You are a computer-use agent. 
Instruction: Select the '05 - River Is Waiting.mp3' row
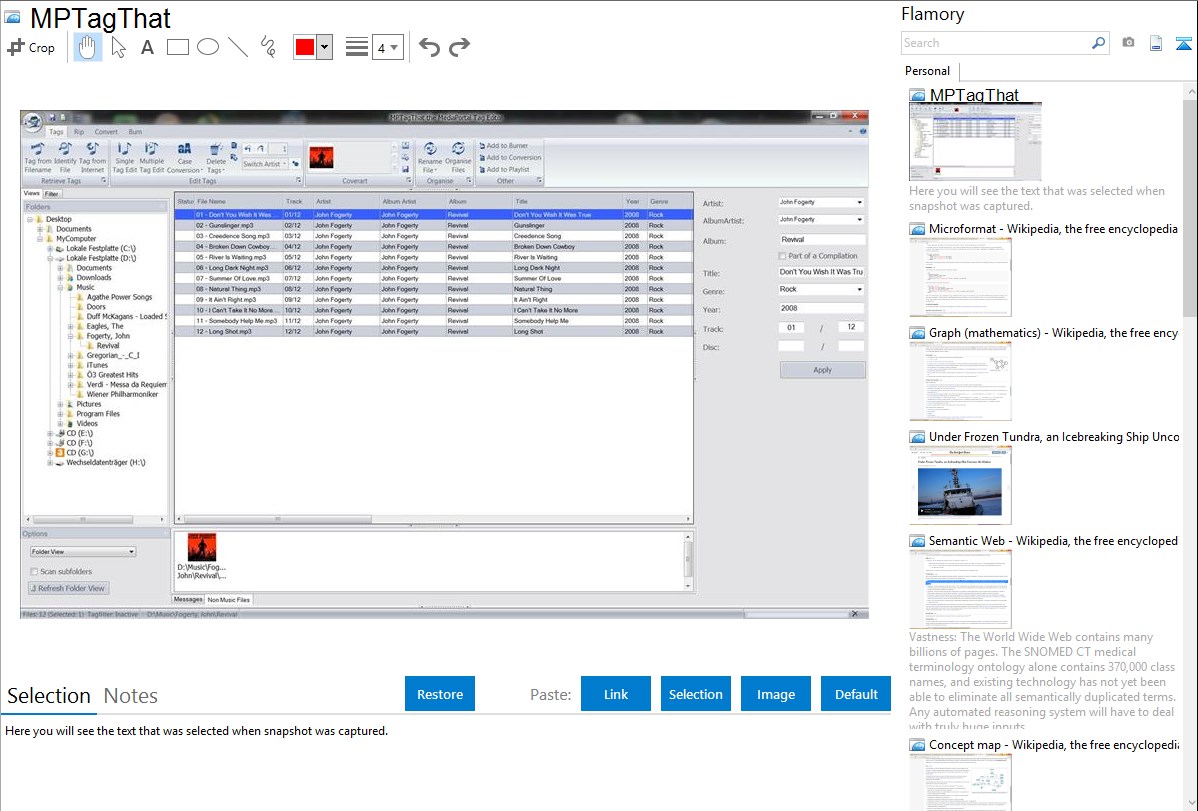(x=434, y=258)
